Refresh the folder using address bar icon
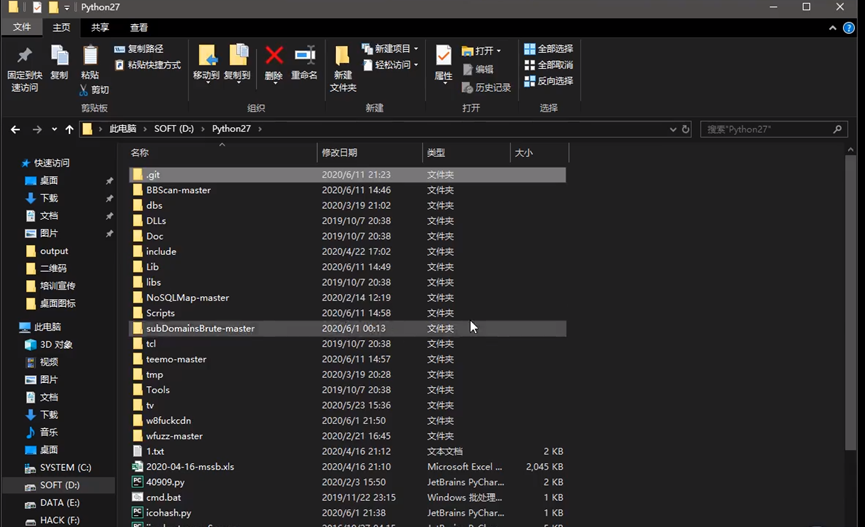This screenshot has width=865, height=527. [685, 129]
